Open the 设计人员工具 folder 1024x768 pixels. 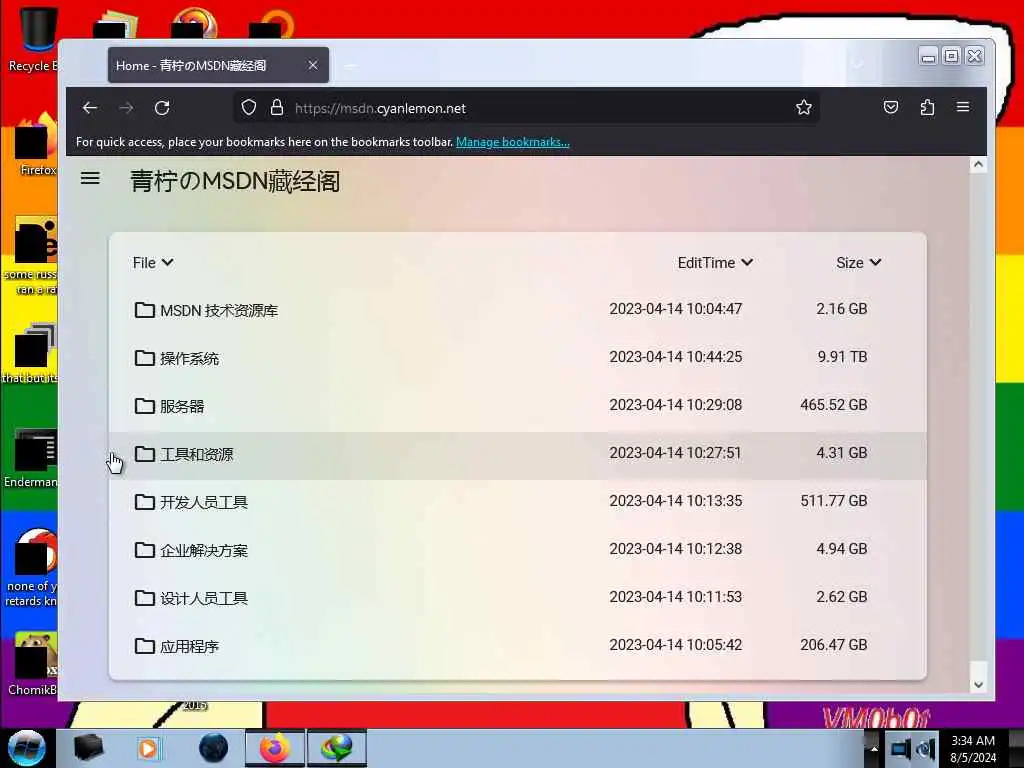click(517, 598)
